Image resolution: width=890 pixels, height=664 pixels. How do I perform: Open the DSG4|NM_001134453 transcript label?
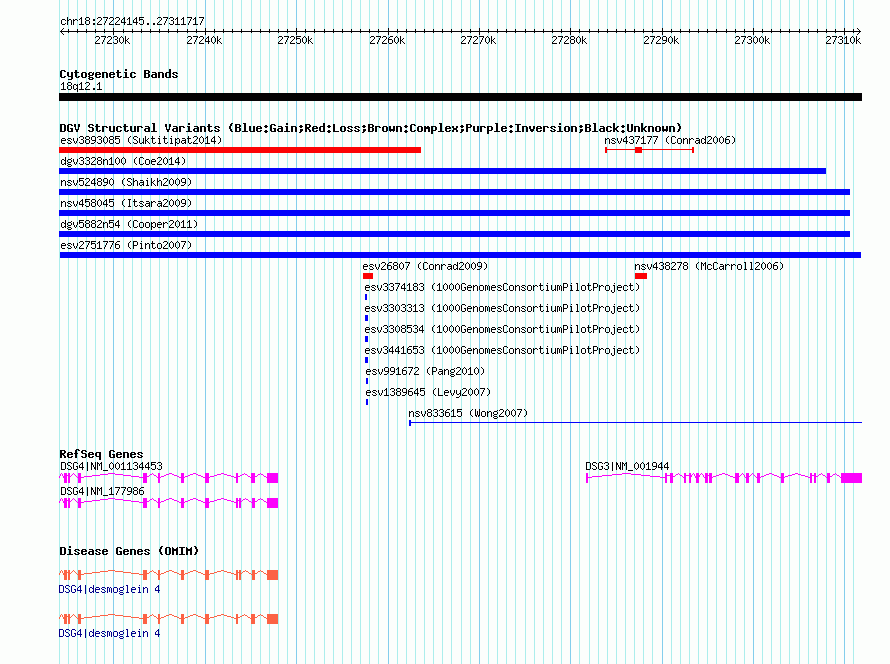111,466
